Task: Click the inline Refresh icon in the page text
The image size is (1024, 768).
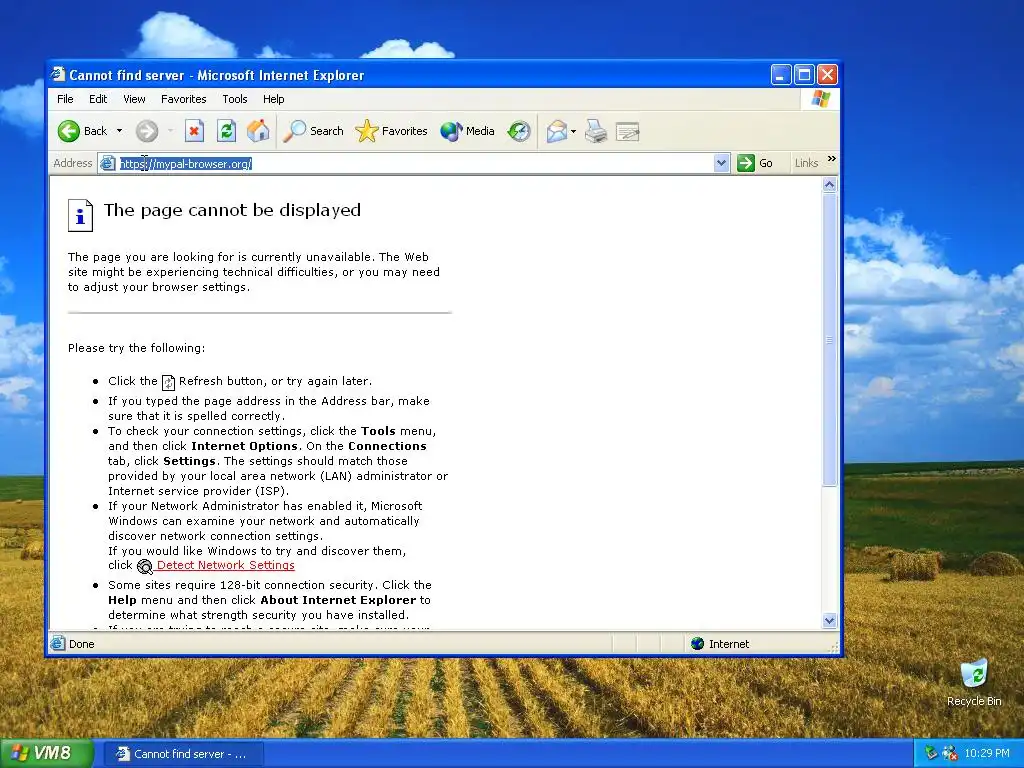Action: [x=168, y=382]
